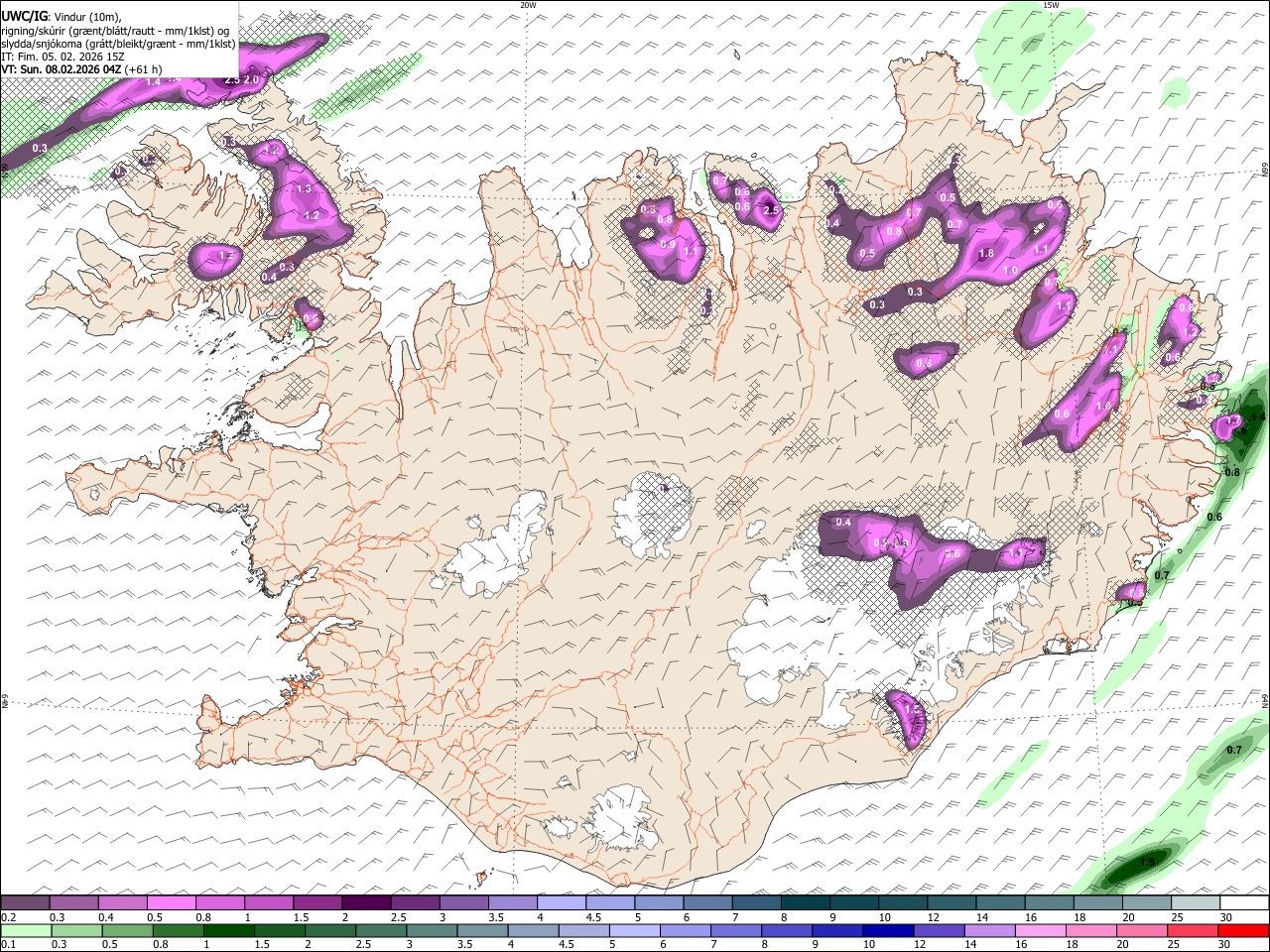Click the 20W longitude label
The height and width of the screenshot is (952, 1270).
coord(528,5)
